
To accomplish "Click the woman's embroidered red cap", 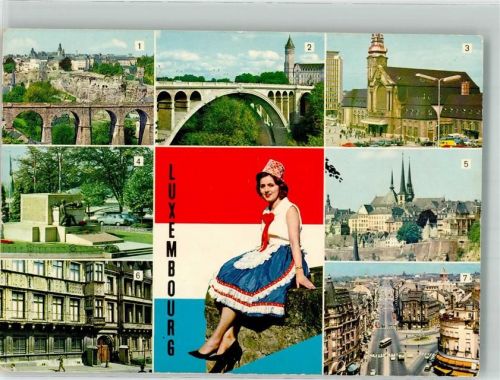I will coord(273,170).
